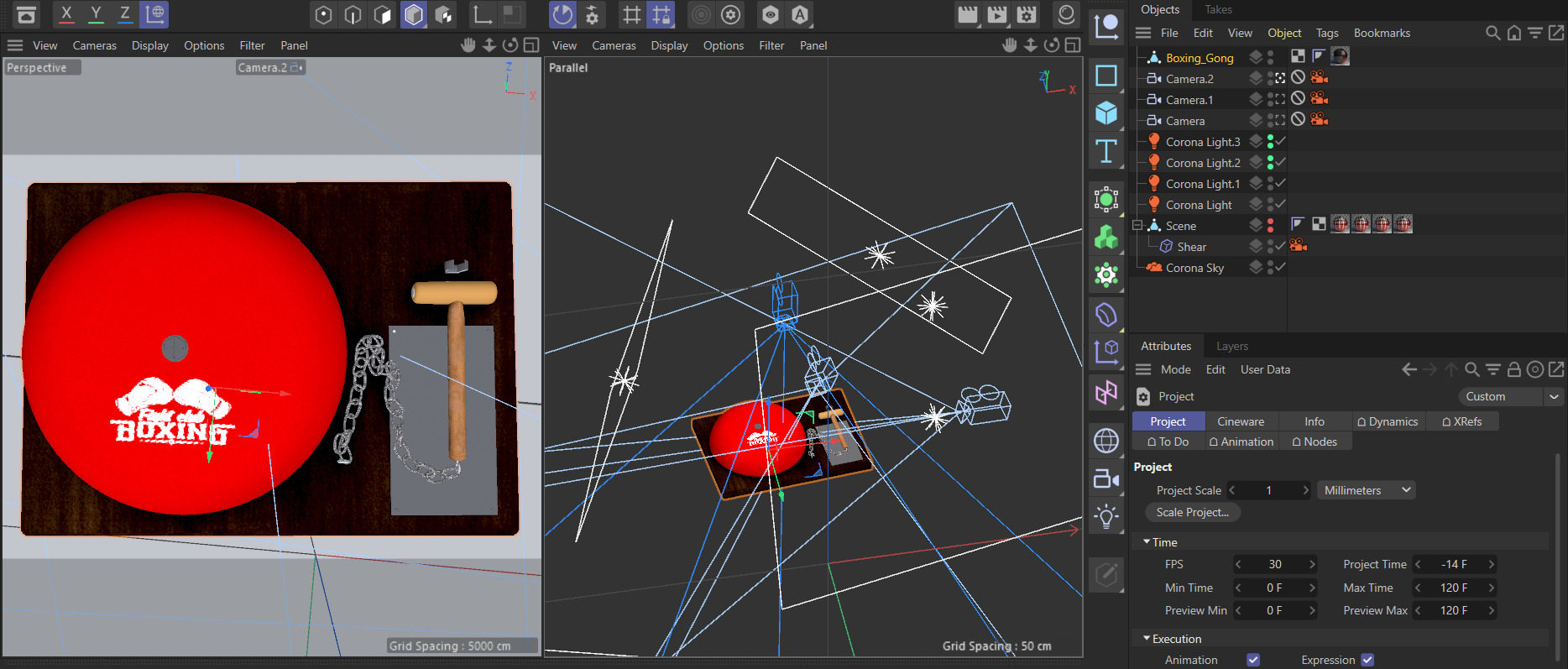Viewport: 1568px width, 669px height.
Task: Toggle the snap grid icon with lock
Action: (661, 14)
